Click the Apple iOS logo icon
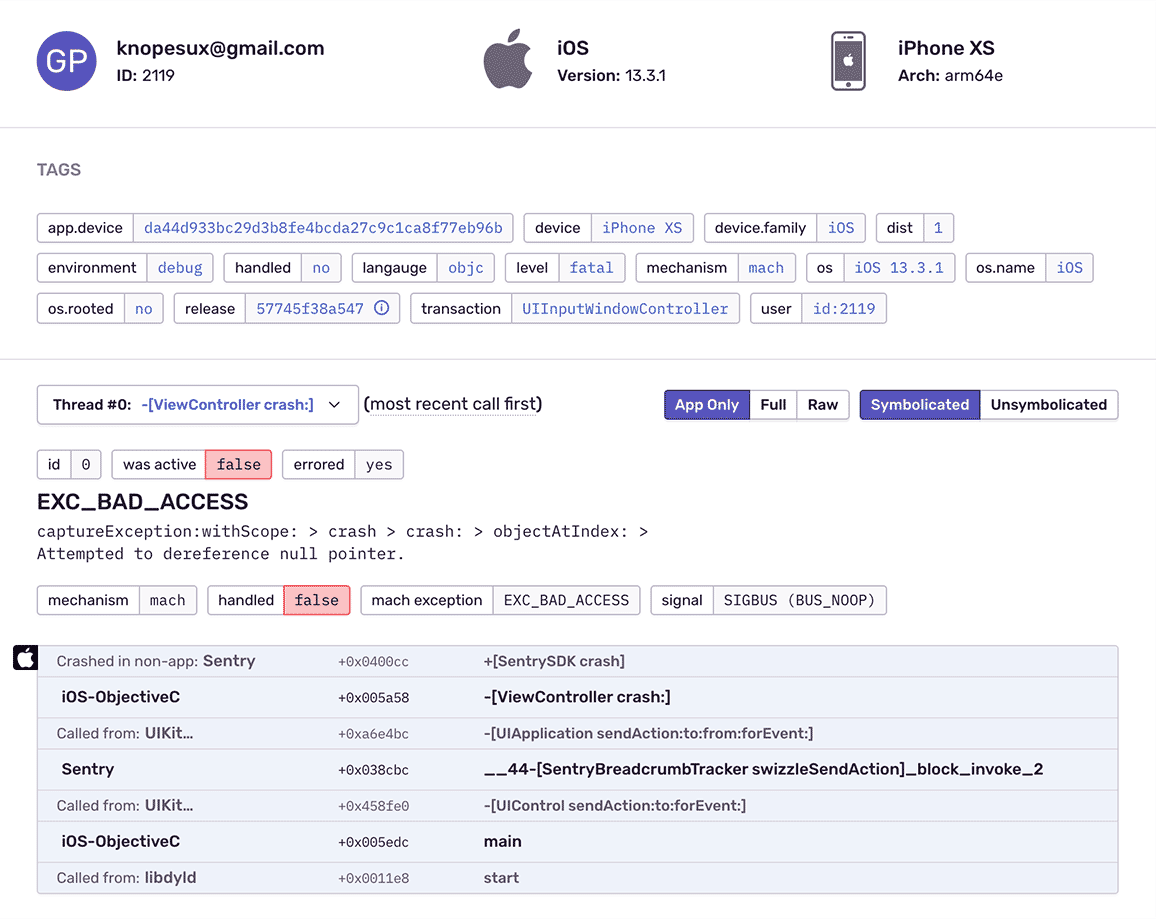Viewport: 1156px width, 919px height. [508, 60]
